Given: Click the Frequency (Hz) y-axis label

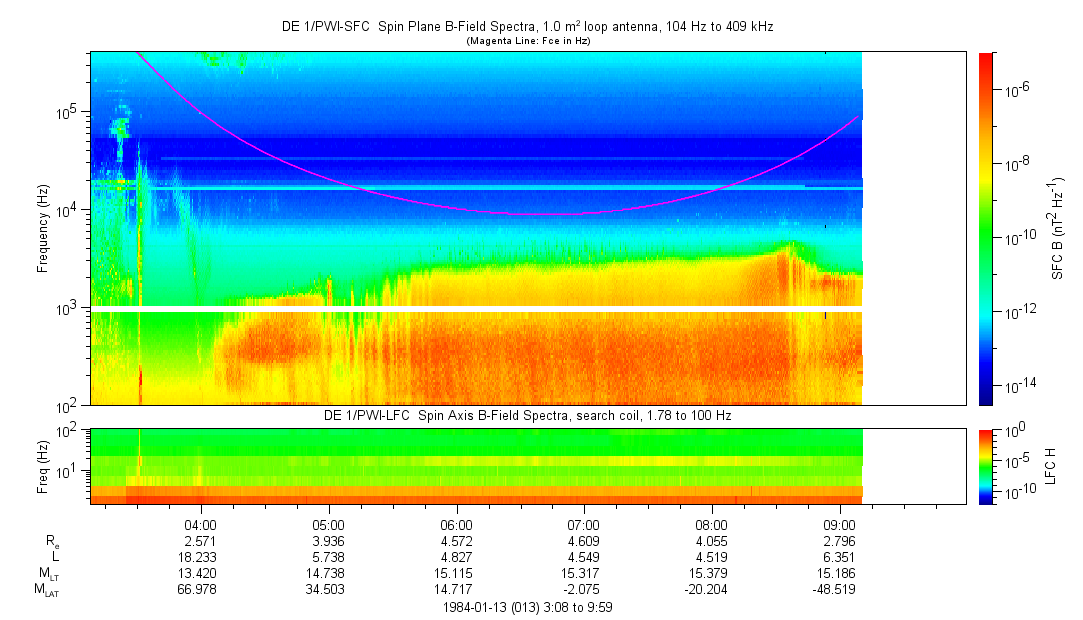Looking at the screenshot, I should pyautogui.click(x=43, y=228).
